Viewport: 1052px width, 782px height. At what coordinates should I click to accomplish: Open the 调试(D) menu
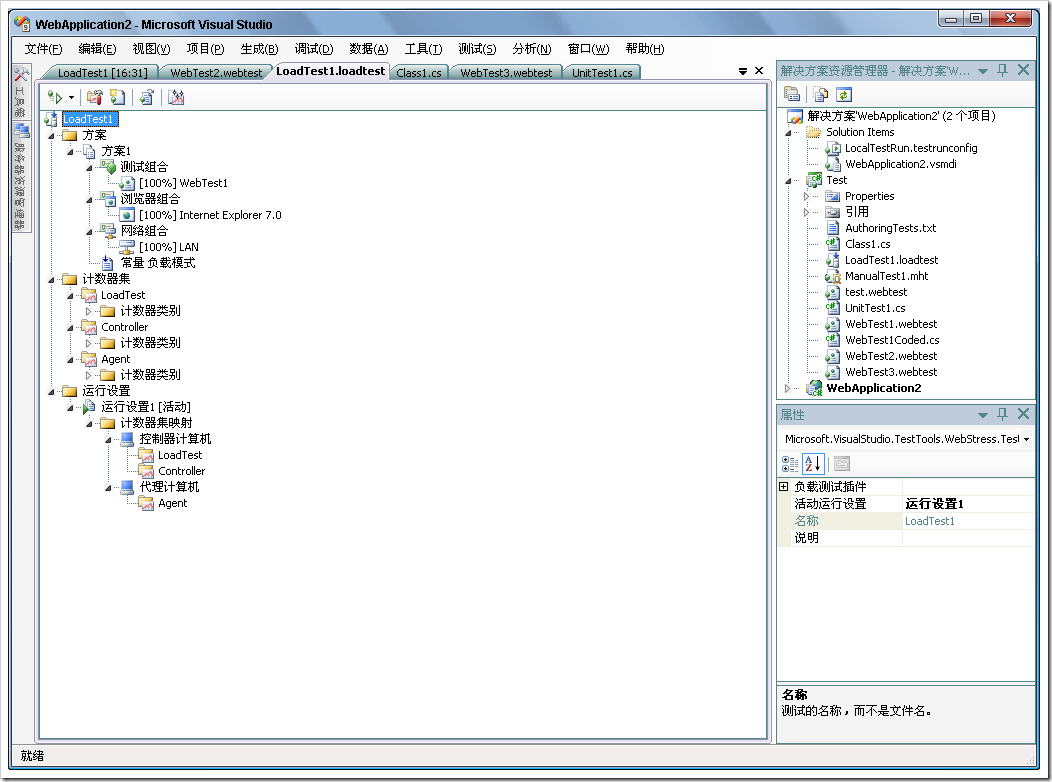pos(313,48)
